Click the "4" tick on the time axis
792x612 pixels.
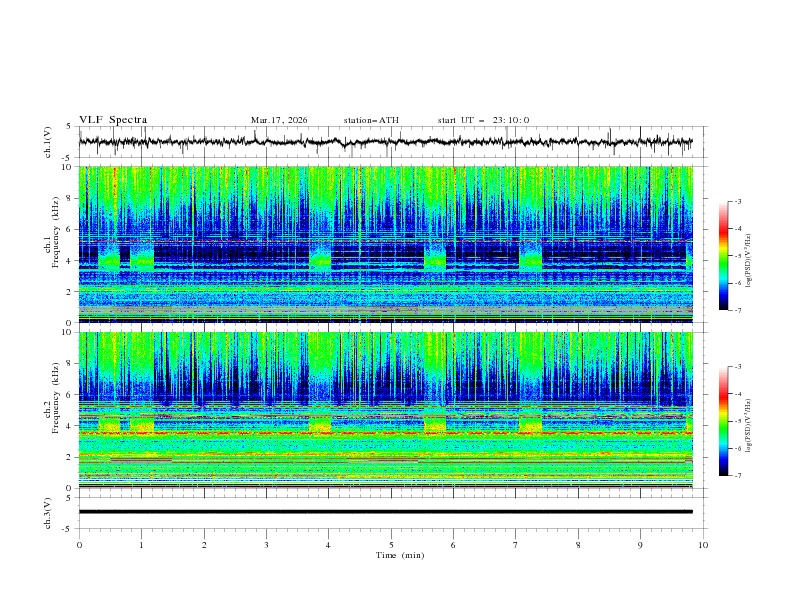pyautogui.click(x=328, y=545)
